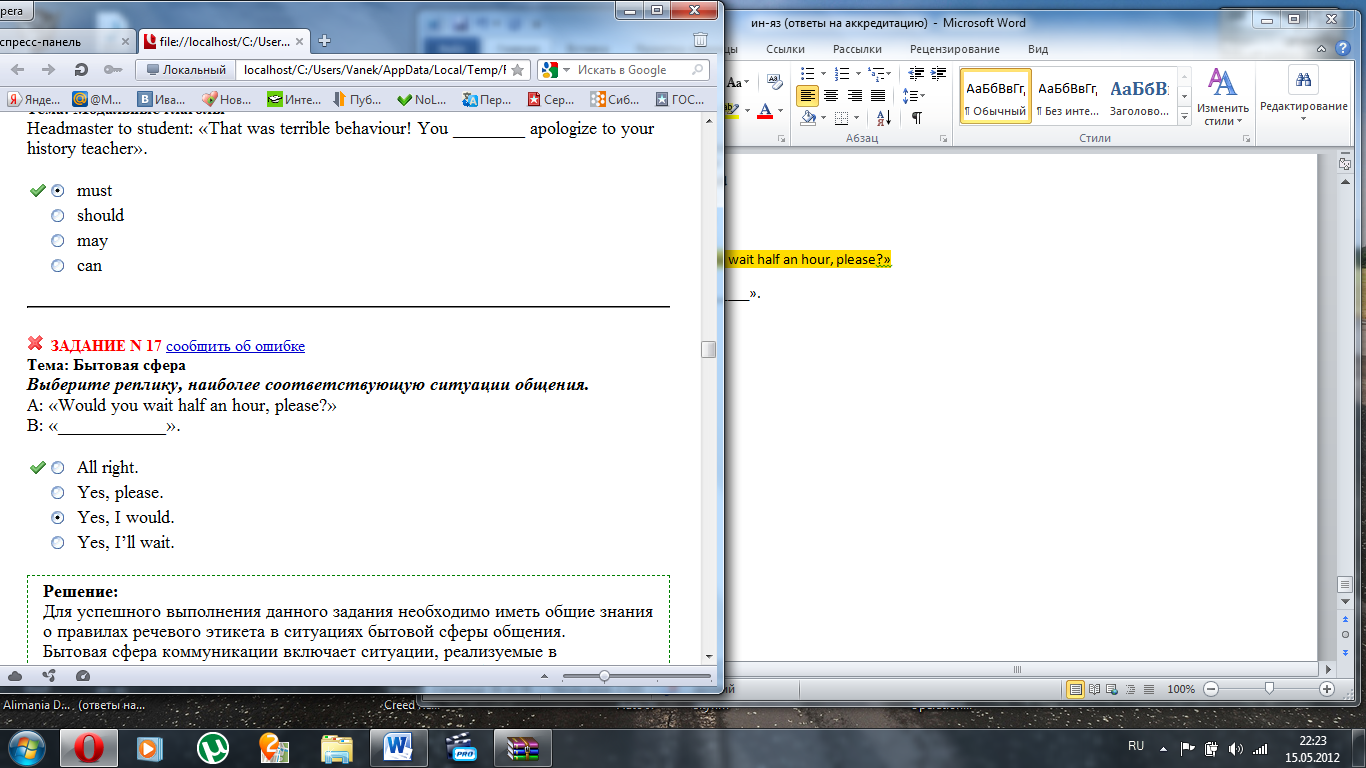Apply the Без интервала style in Word

(1067, 96)
